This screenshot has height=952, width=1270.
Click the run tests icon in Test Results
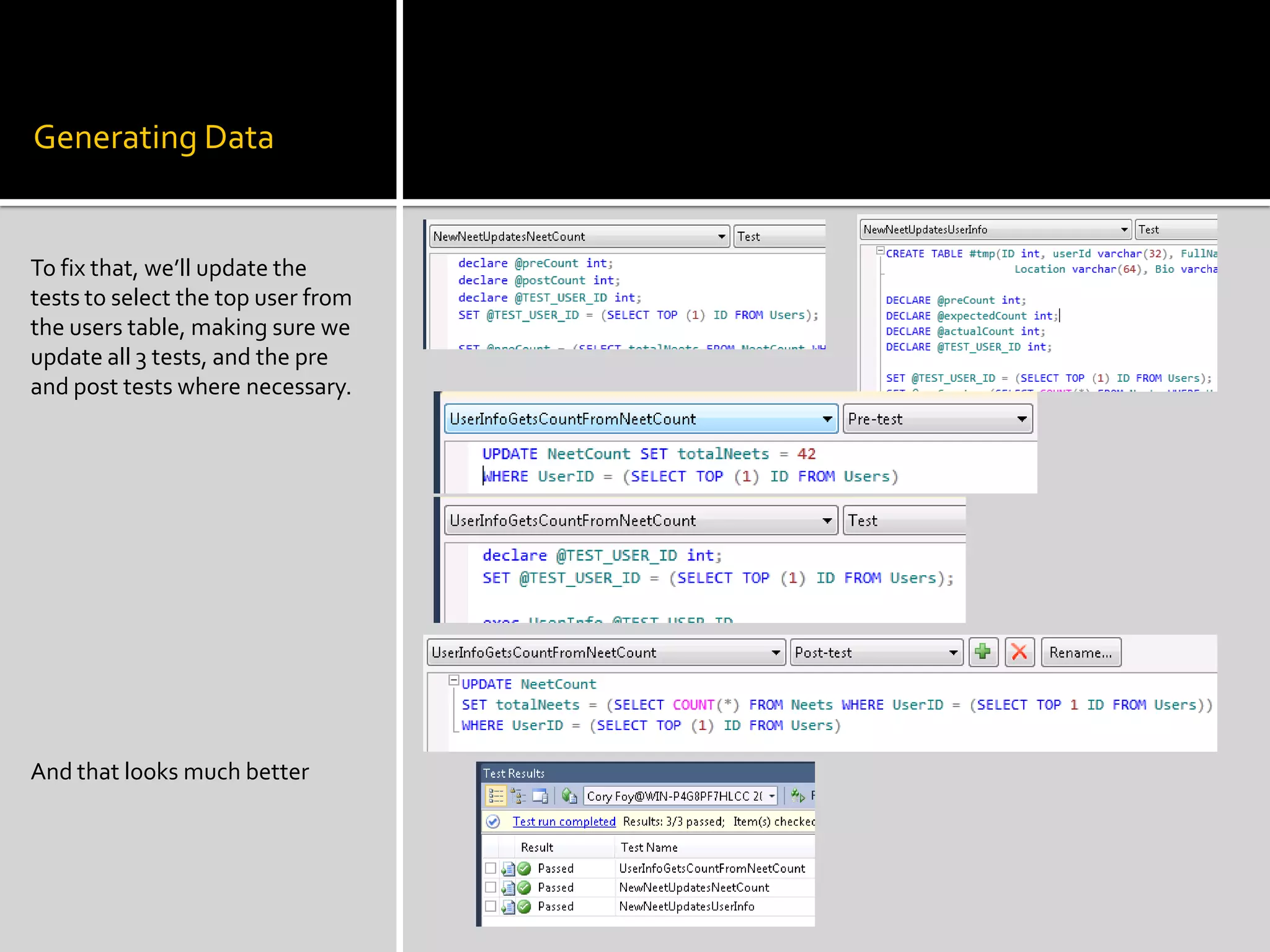click(x=797, y=795)
